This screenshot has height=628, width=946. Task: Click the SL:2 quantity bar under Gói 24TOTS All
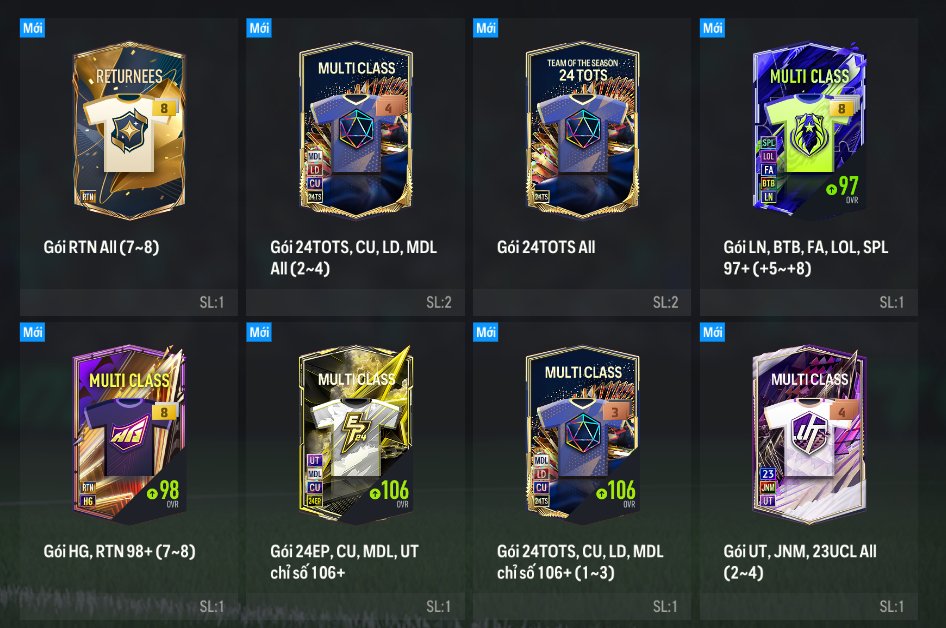pos(582,302)
